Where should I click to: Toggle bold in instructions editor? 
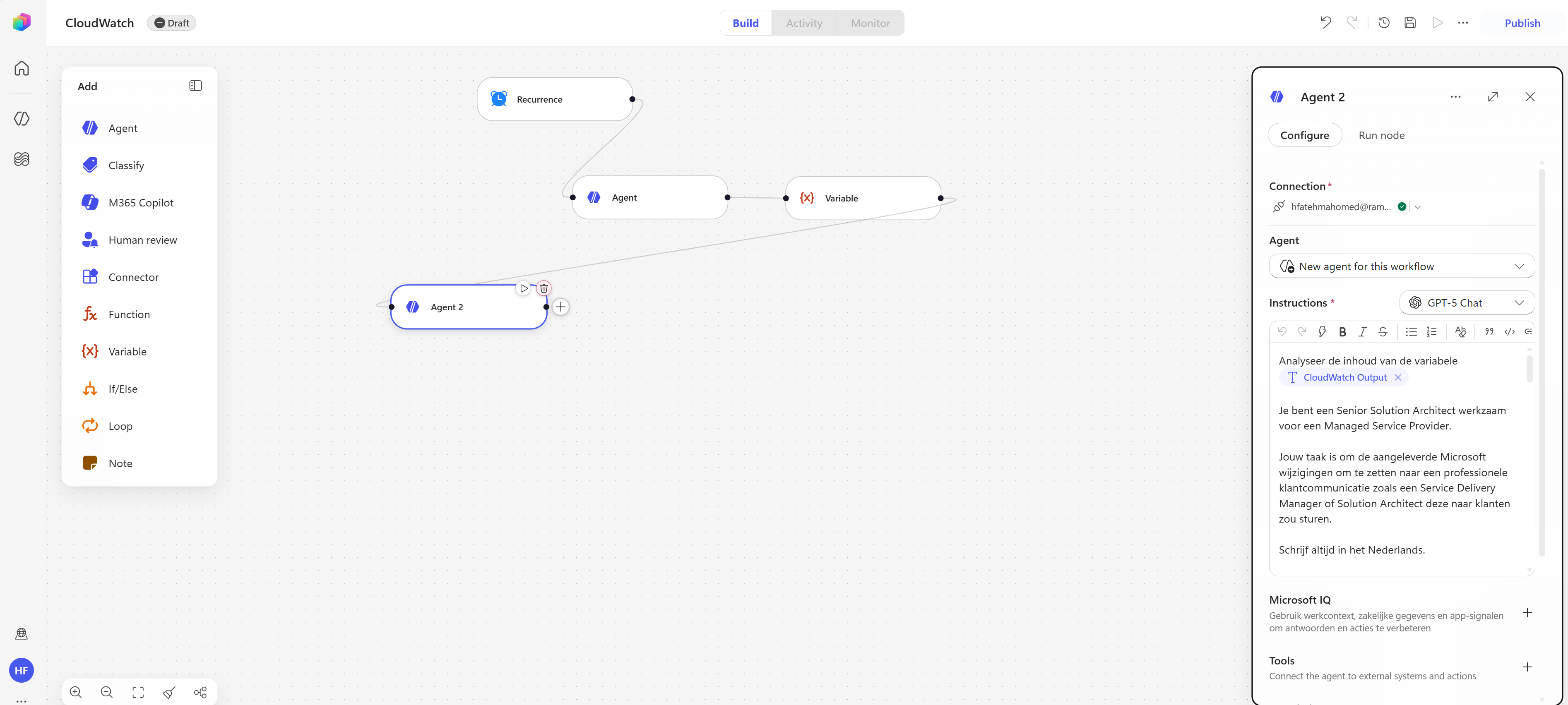1342,331
